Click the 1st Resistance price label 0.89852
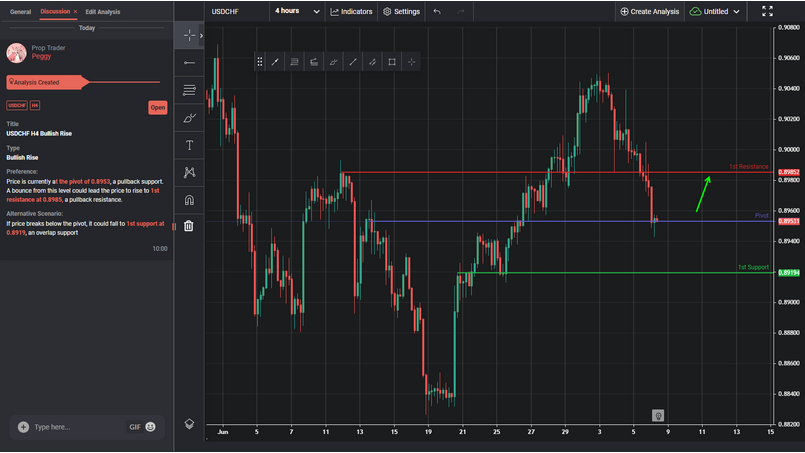Image resolution: width=805 pixels, height=453 pixels. [788, 172]
